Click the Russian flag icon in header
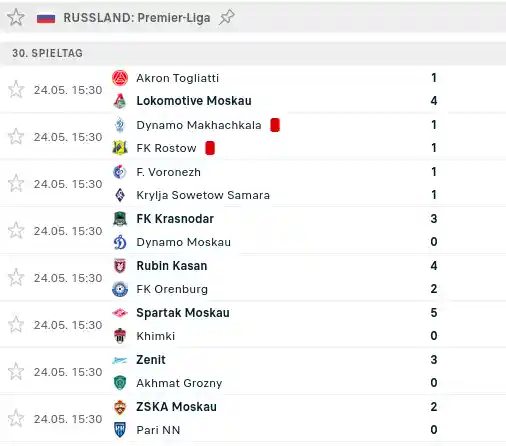 coord(46,18)
